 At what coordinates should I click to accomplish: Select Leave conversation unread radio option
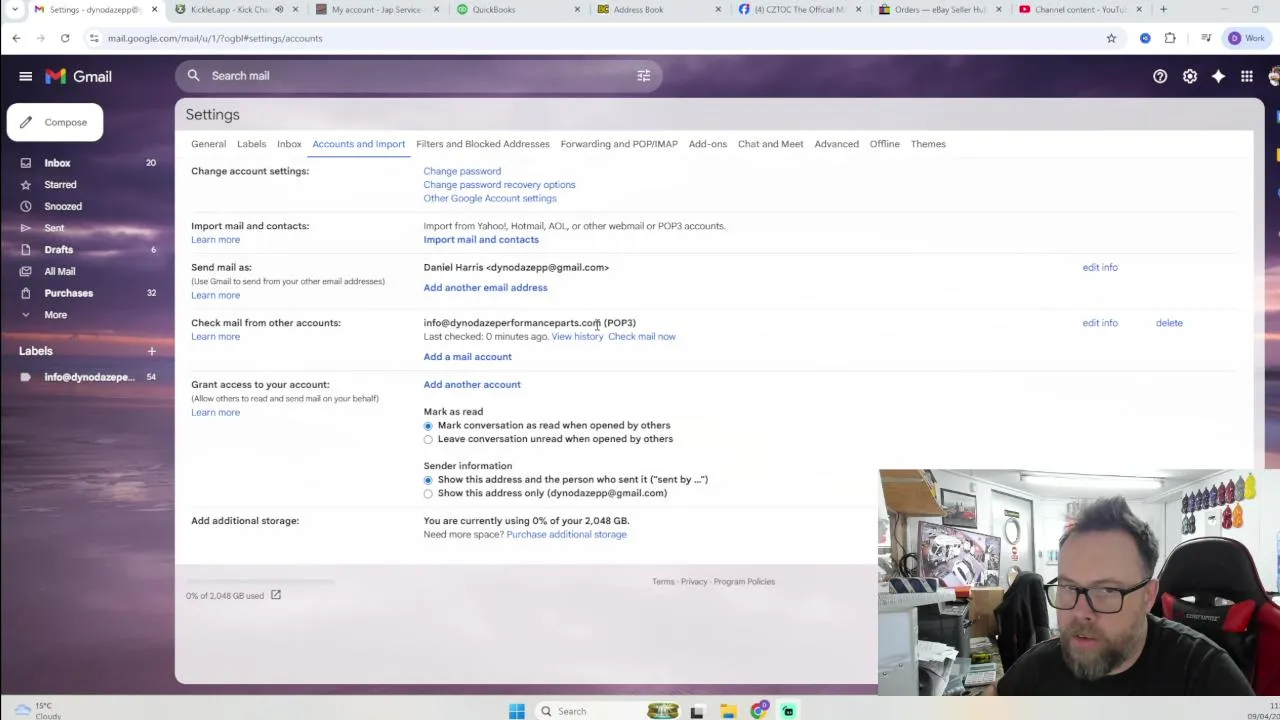pyautogui.click(x=428, y=440)
